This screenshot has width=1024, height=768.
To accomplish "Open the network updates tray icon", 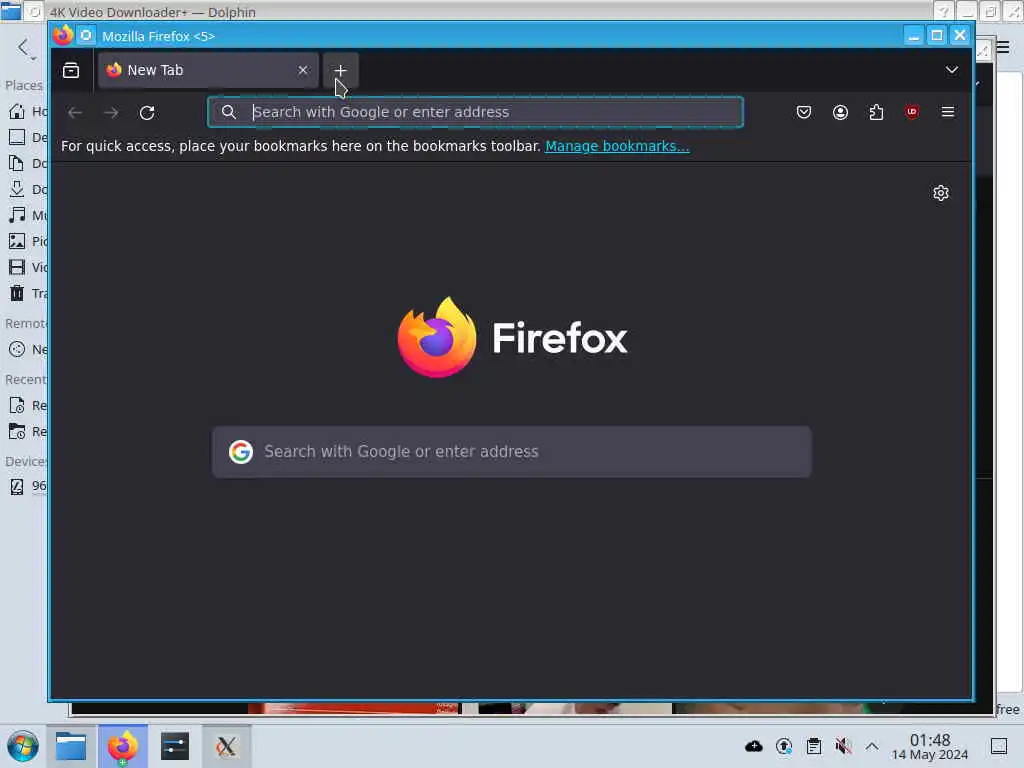I will point(784,746).
